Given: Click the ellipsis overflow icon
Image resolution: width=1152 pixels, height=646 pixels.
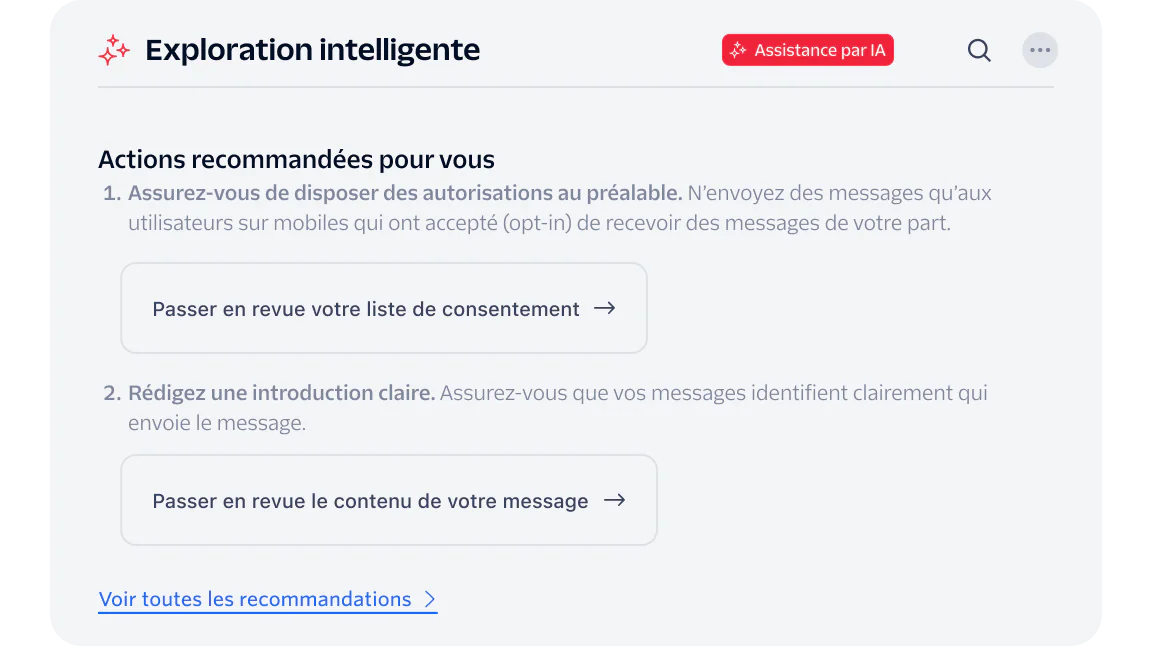Looking at the screenshot, I should point(1040,50).
